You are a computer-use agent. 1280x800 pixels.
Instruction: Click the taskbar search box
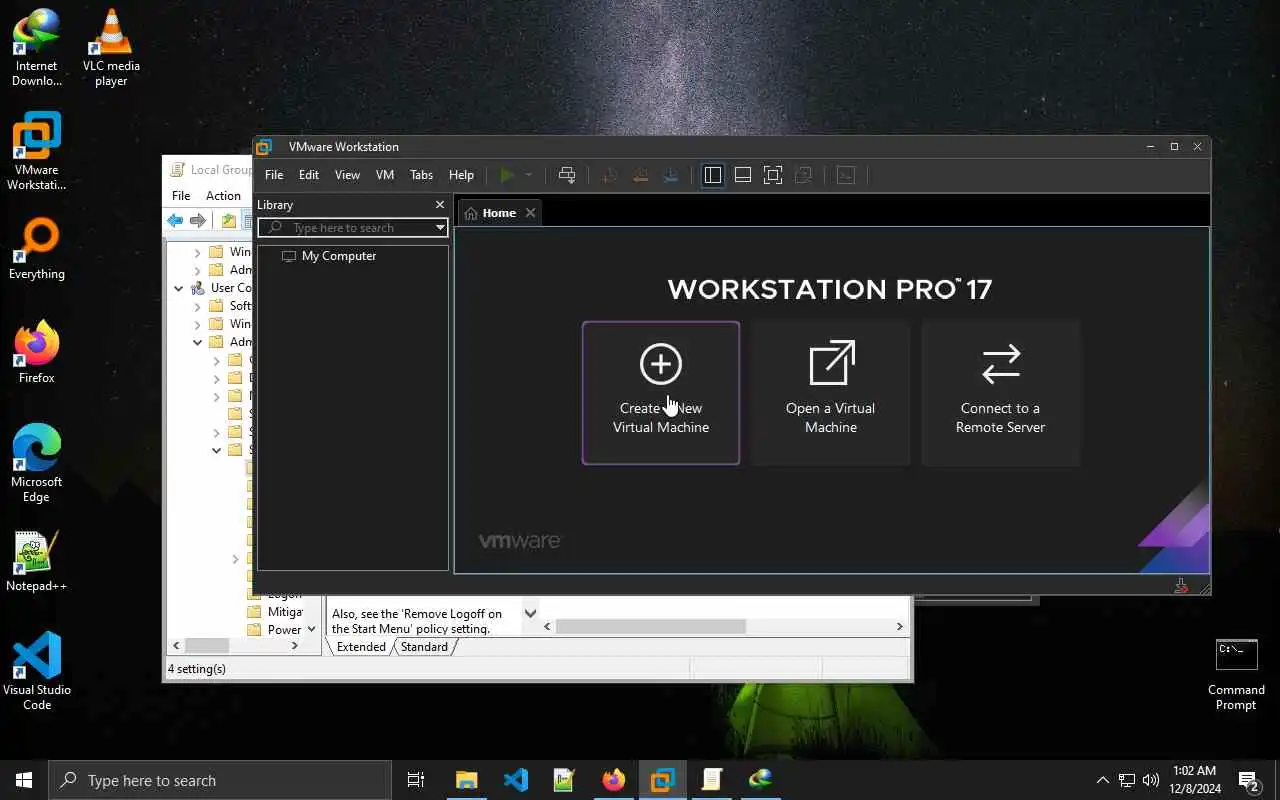click(x=220, y=780)
